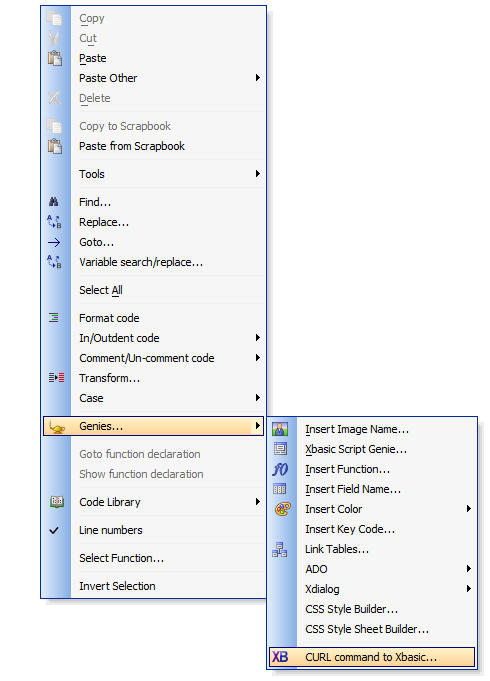Image resolution: width=490 pixels, height=681 pixels.
Task: Click the Insert Color palette icon
Action: click(x=282, y=509)
